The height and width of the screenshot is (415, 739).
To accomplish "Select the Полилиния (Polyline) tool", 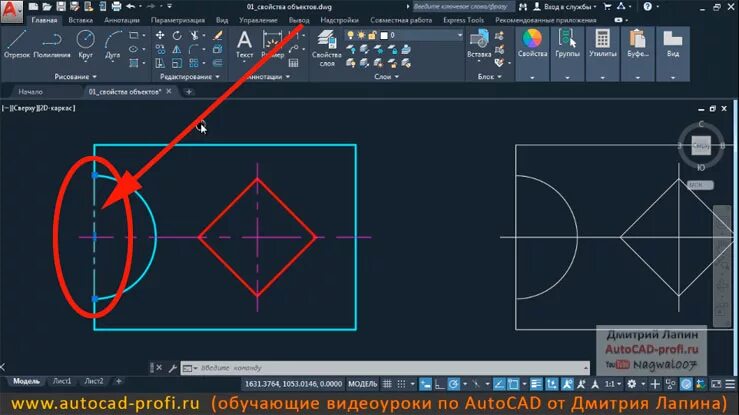I will [x=52, y=44].
